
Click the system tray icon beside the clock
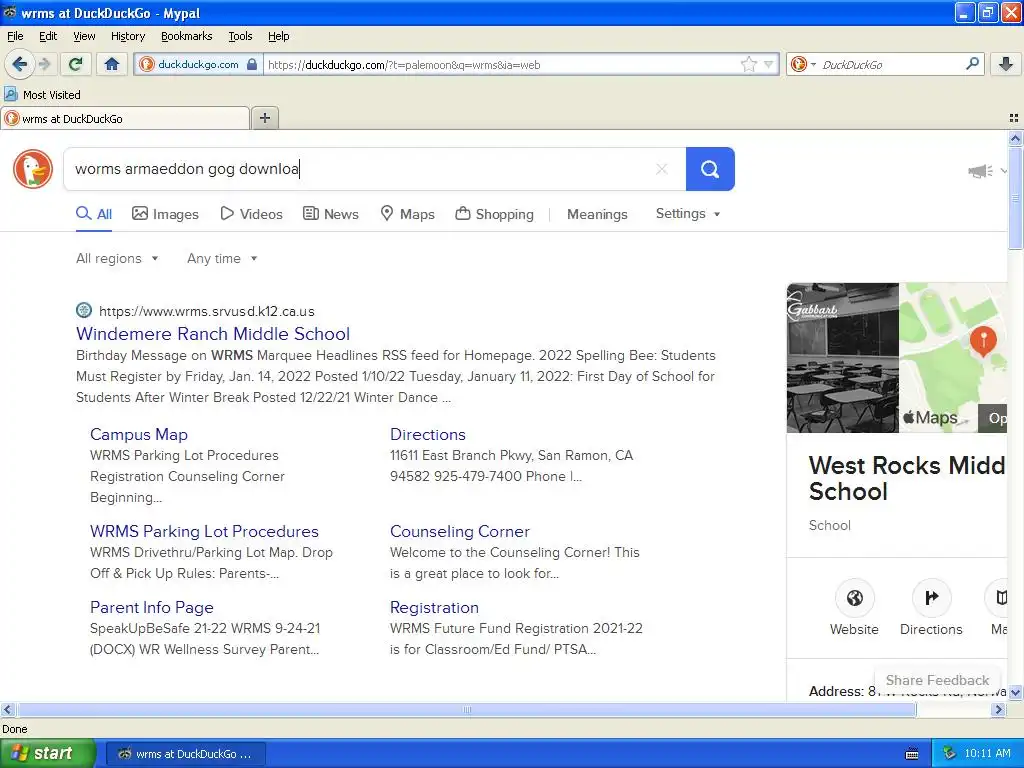[950, 754]
